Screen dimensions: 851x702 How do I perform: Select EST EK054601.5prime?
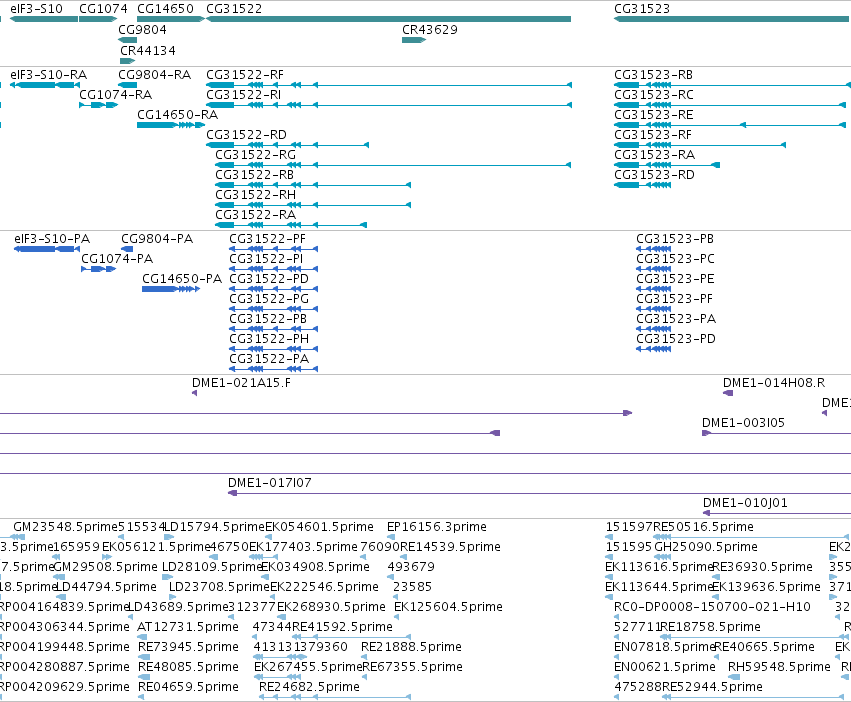319,527
